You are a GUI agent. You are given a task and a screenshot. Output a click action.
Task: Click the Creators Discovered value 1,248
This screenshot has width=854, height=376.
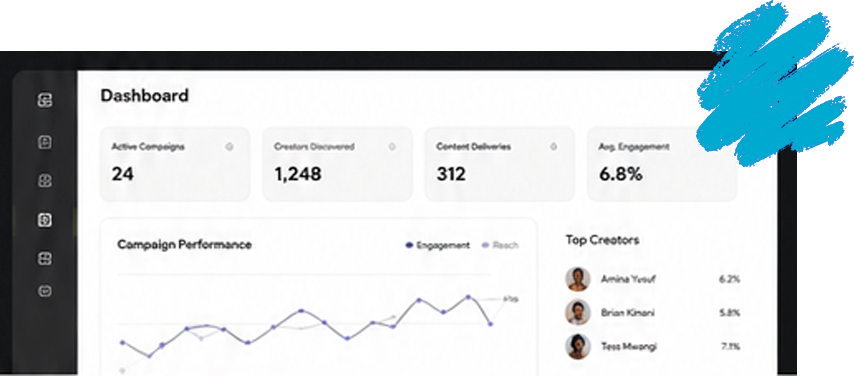[x=297, y=174]
